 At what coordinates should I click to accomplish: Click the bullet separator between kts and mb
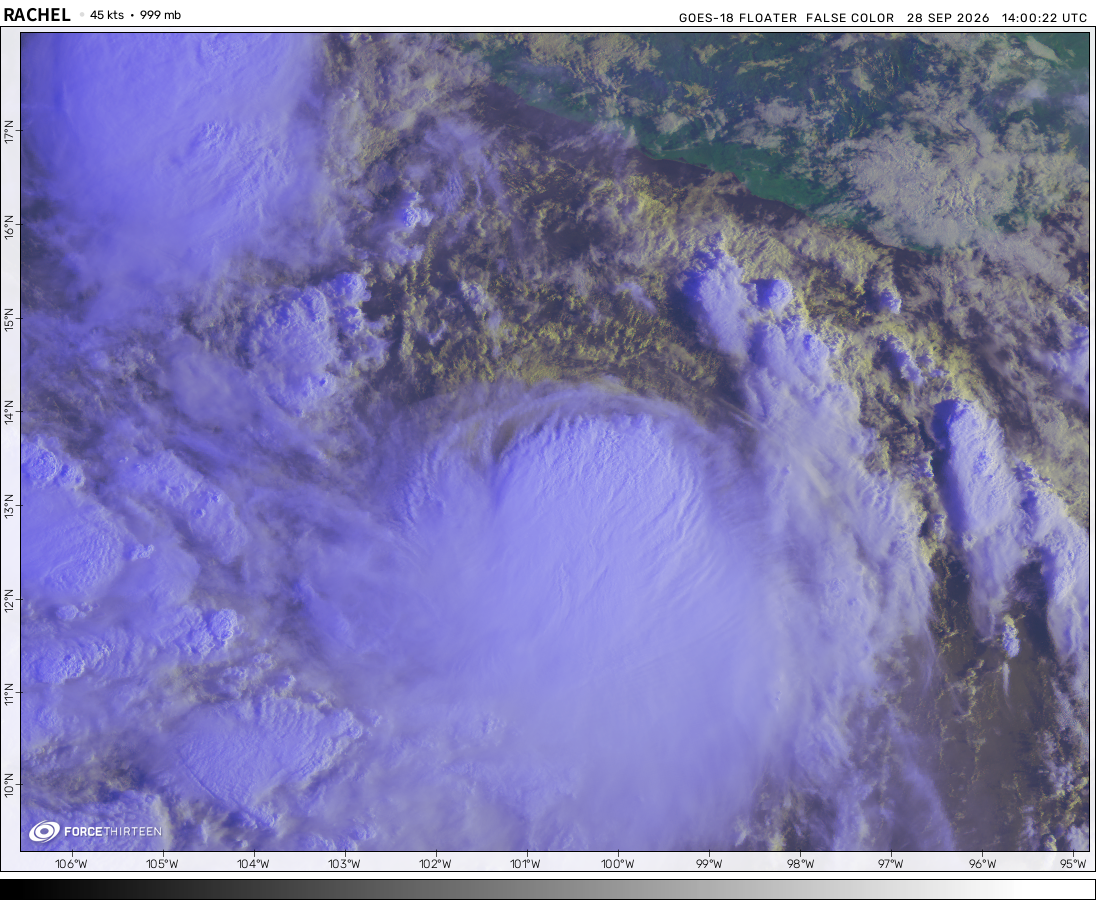132,15
